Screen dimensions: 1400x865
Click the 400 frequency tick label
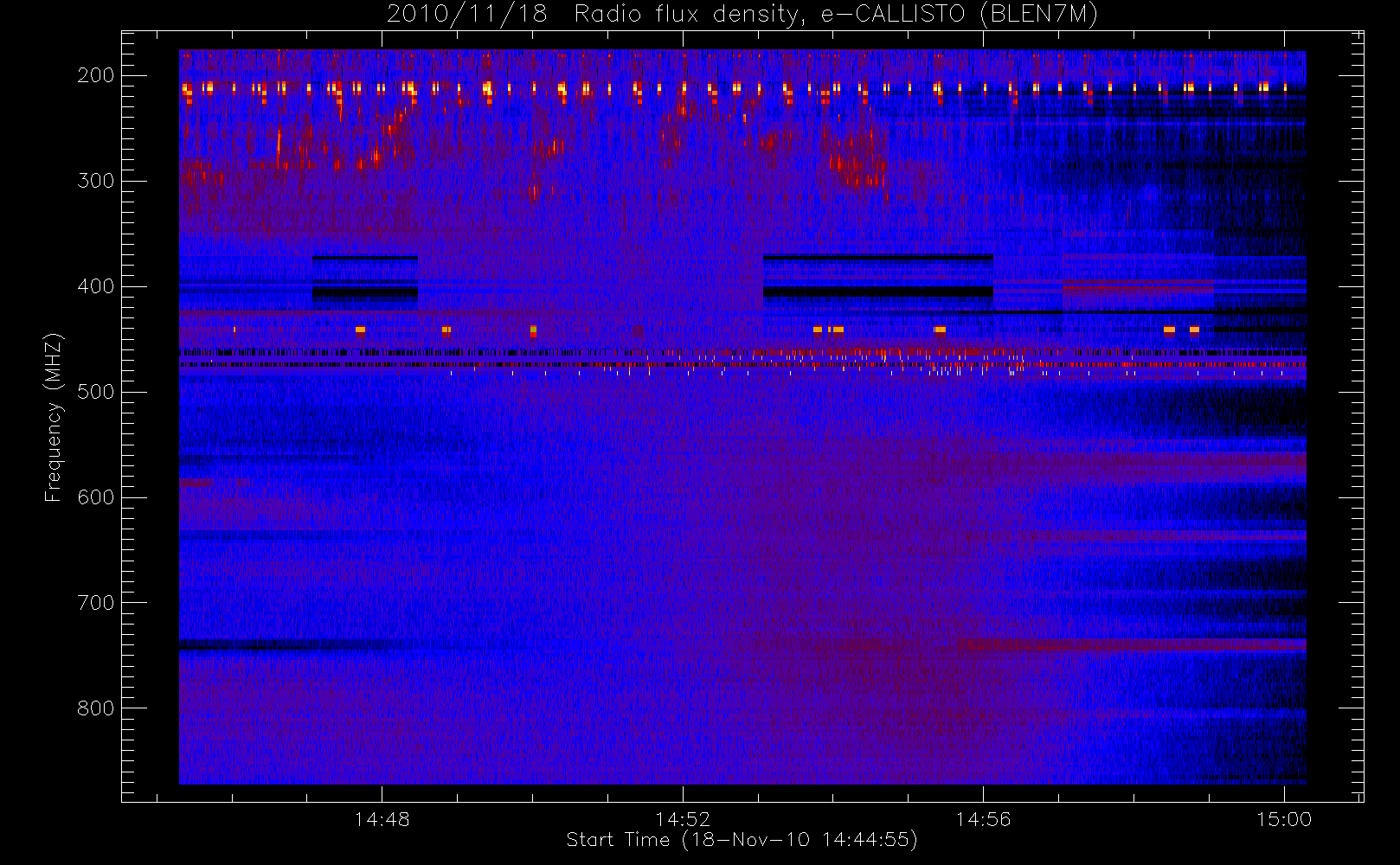(x=96, y=286)
